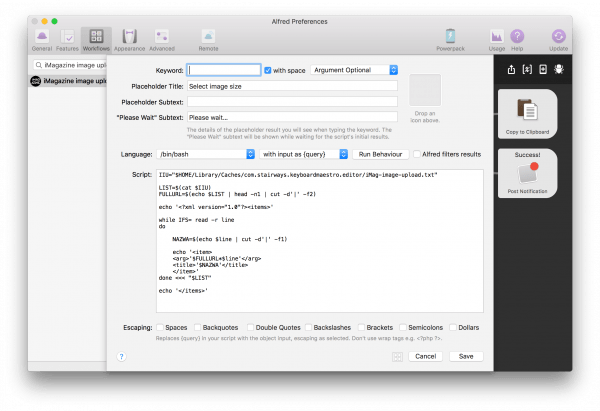This screenshot has height=411, width=600.
Task: Select the Copy to Clipboard output object
Action: tap(527, 114)
